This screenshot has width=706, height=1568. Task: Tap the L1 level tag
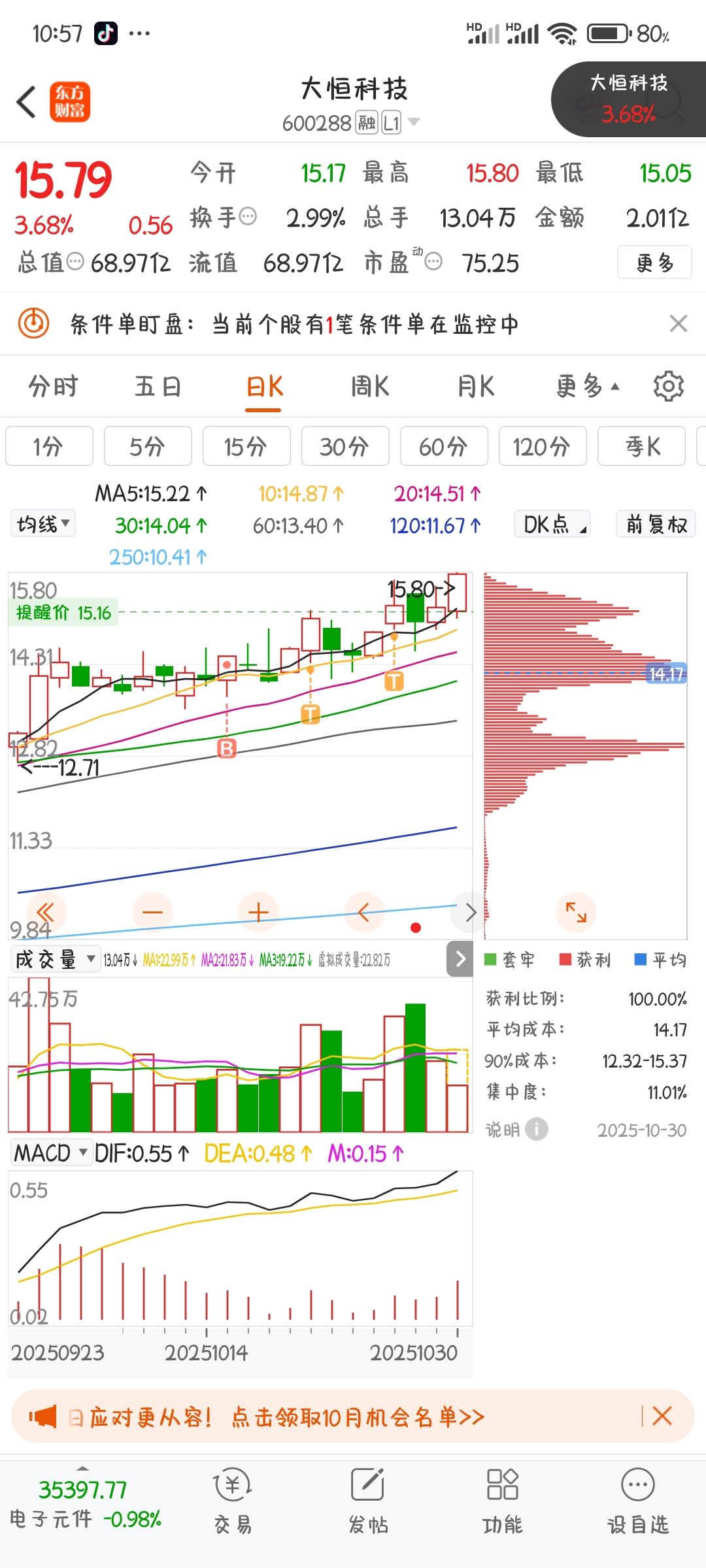391,122
